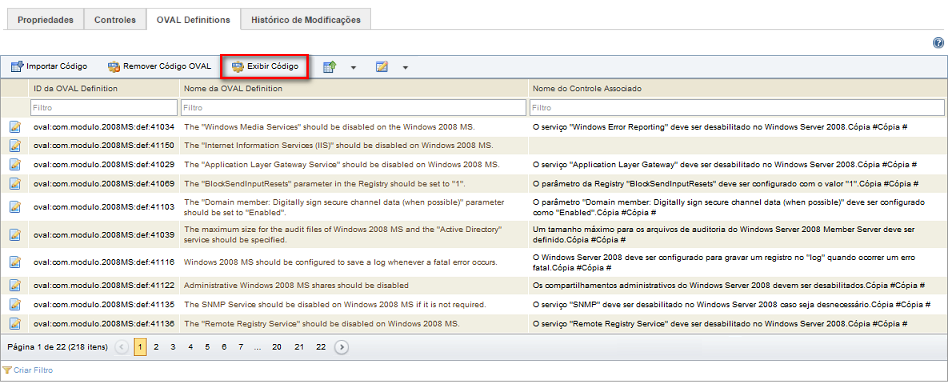Open the Histórico de Modificações tab
Viewport: 952px width, 384px height.
pyautogui.click(x=305, y=20)
